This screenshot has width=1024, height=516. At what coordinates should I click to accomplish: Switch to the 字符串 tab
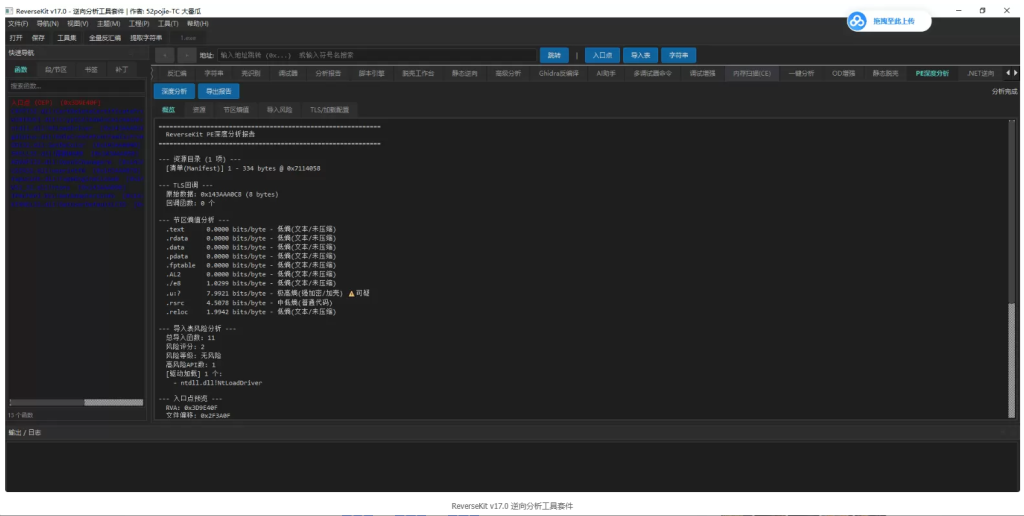pos(214,73)
